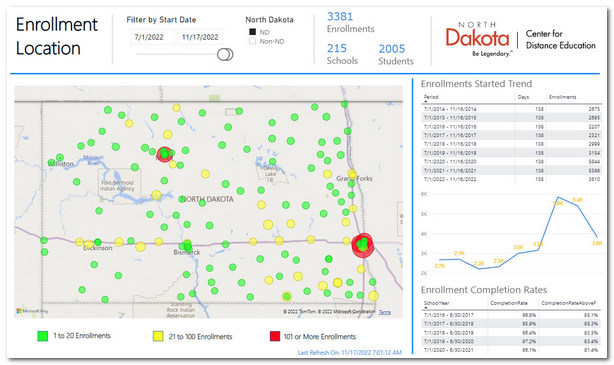Select the 3381 Enrollments card
The image size is (614, 365).
(x=350, y=22)
